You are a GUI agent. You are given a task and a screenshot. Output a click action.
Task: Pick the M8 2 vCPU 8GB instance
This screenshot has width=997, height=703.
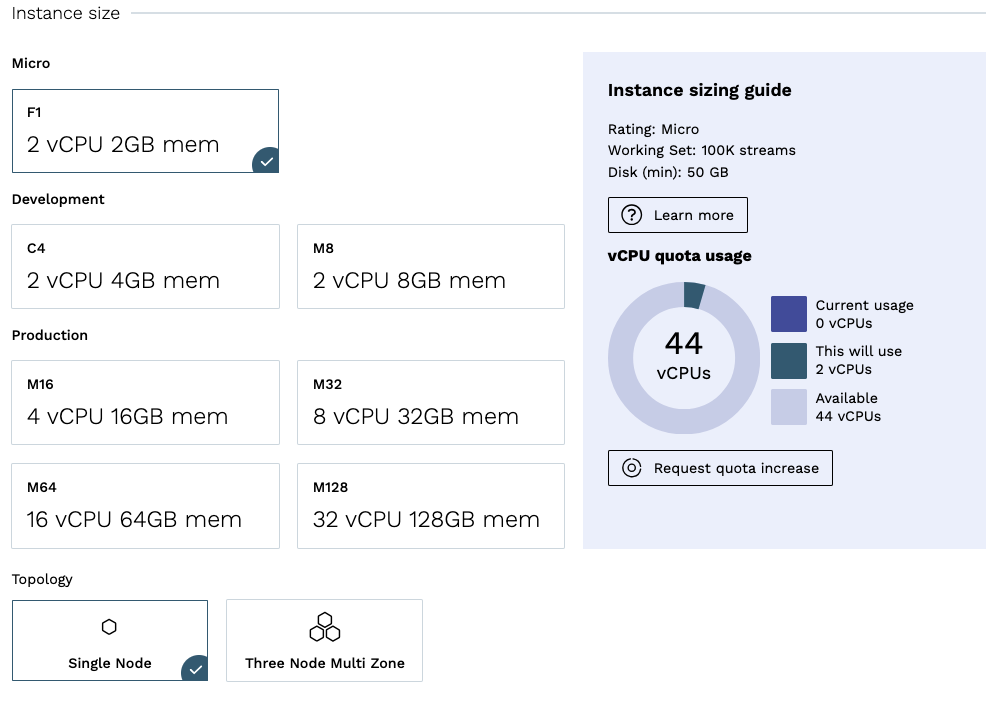[x=430, y=267]
